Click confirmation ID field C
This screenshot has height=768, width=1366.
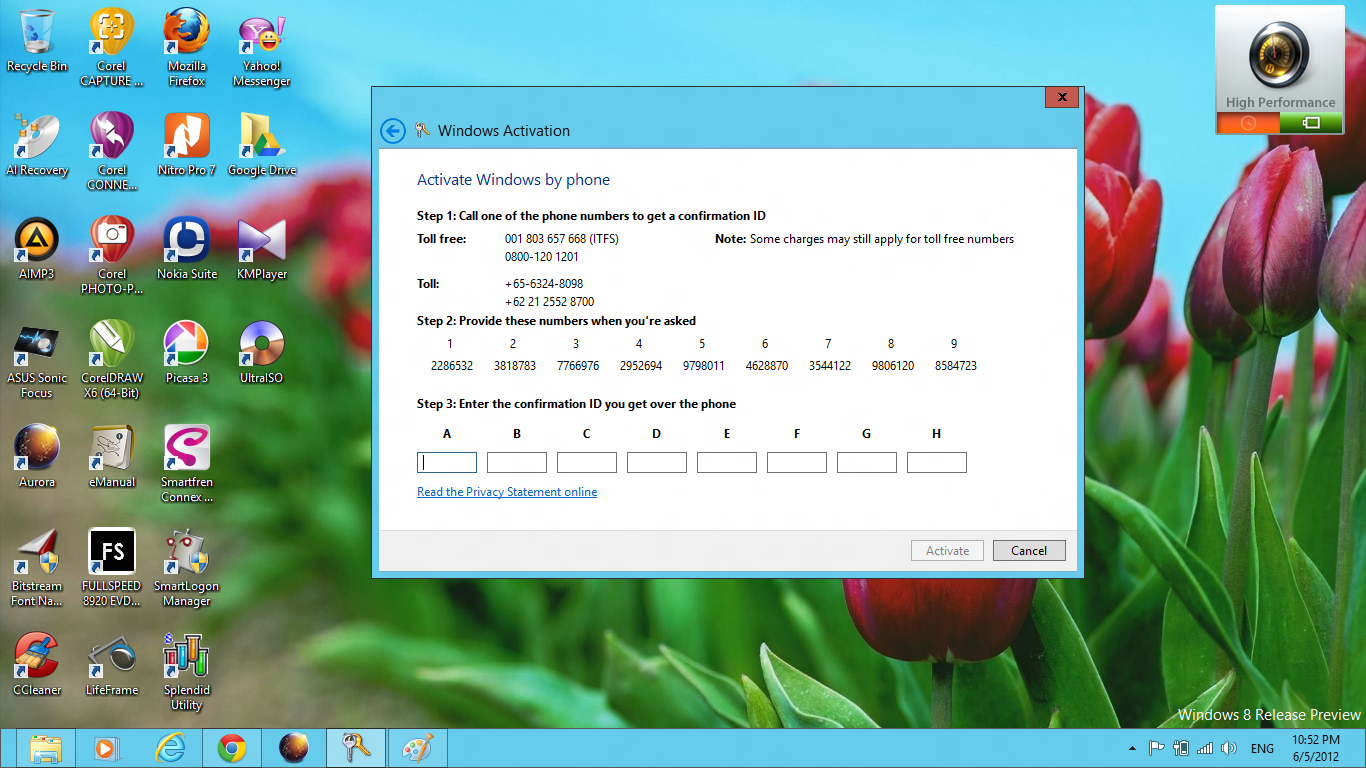point(587,462)
